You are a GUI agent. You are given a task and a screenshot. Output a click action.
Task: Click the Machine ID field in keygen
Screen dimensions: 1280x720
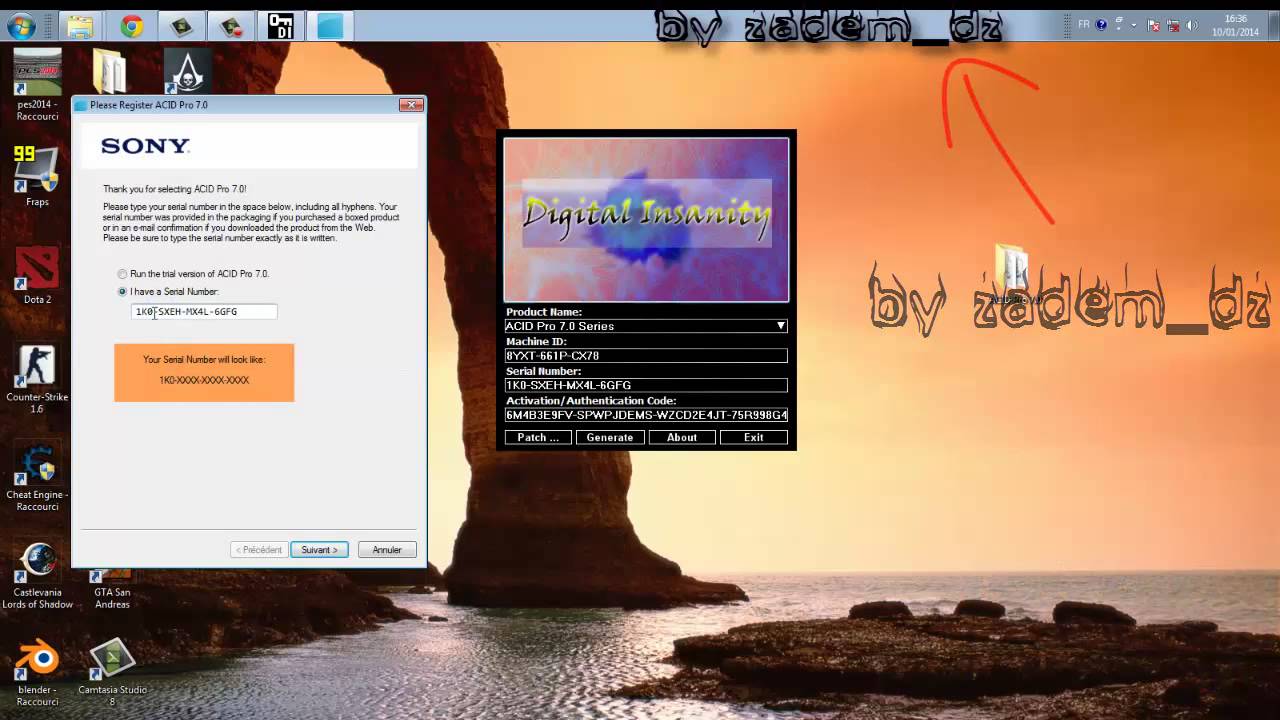[x=646, y=356]
